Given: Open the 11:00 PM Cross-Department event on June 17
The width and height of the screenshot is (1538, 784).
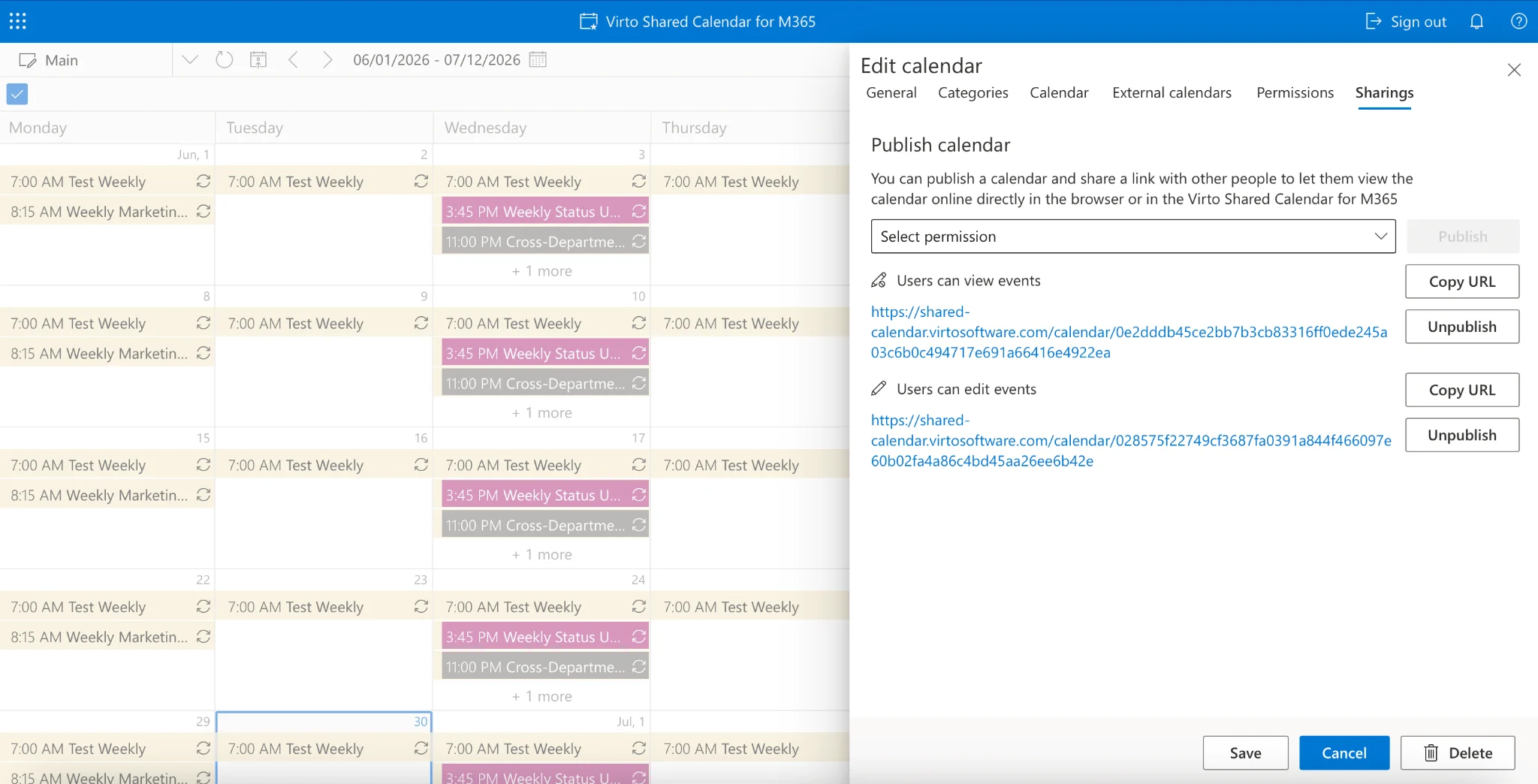Looking at the screenshot, I should click(545, 525).
